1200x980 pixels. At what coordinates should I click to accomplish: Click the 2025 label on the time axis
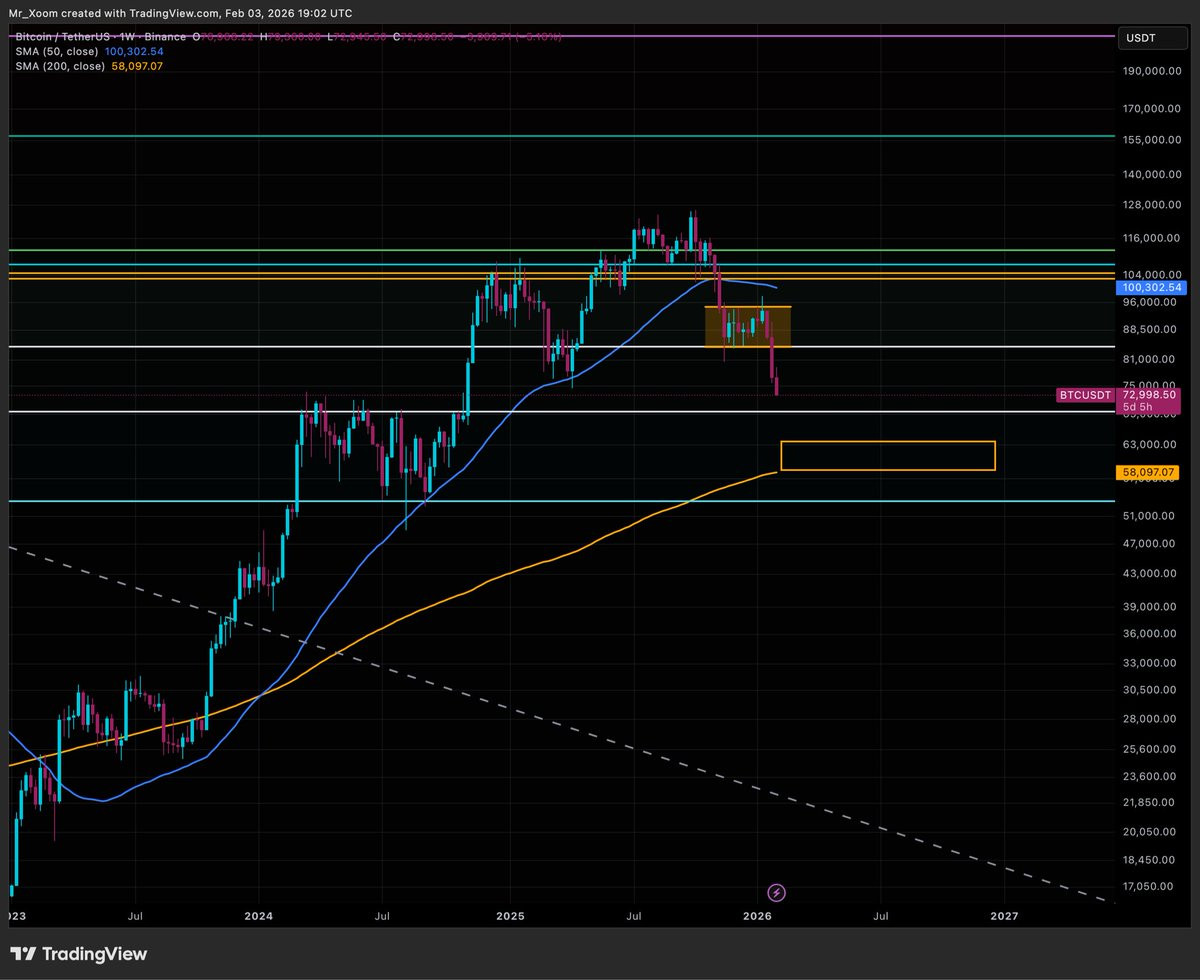(509, 915)
